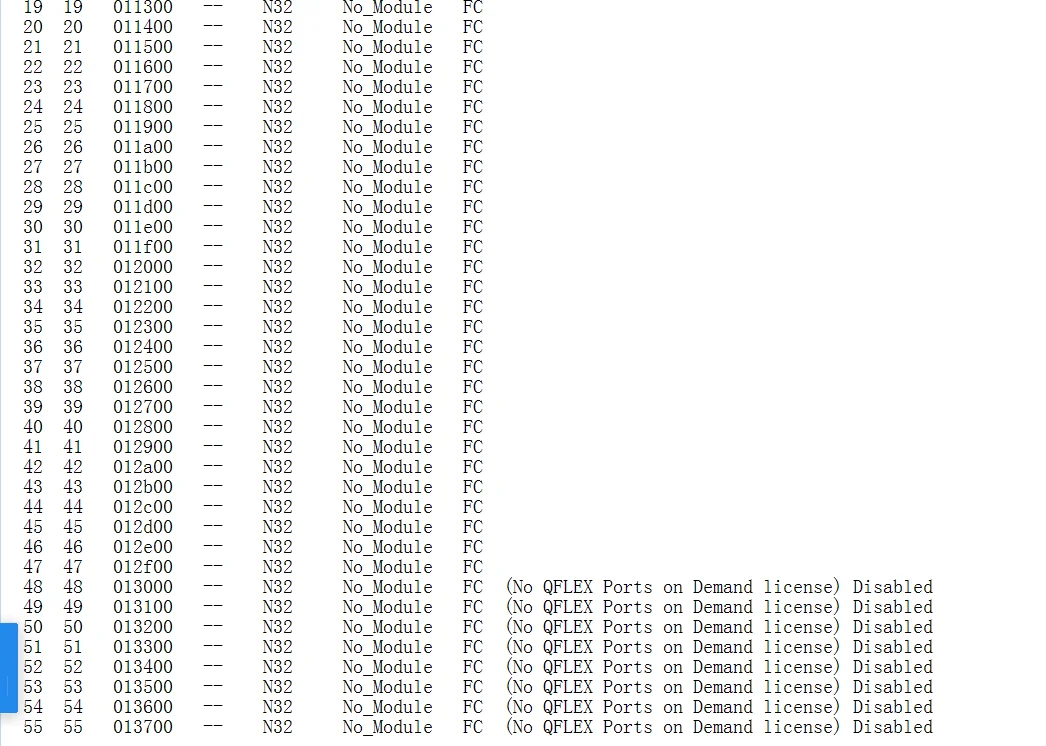This screenshot has height=746, width=1046.
Task: Click 'Disabled' status on port 55 row
Action: click(x=893, y=727)
